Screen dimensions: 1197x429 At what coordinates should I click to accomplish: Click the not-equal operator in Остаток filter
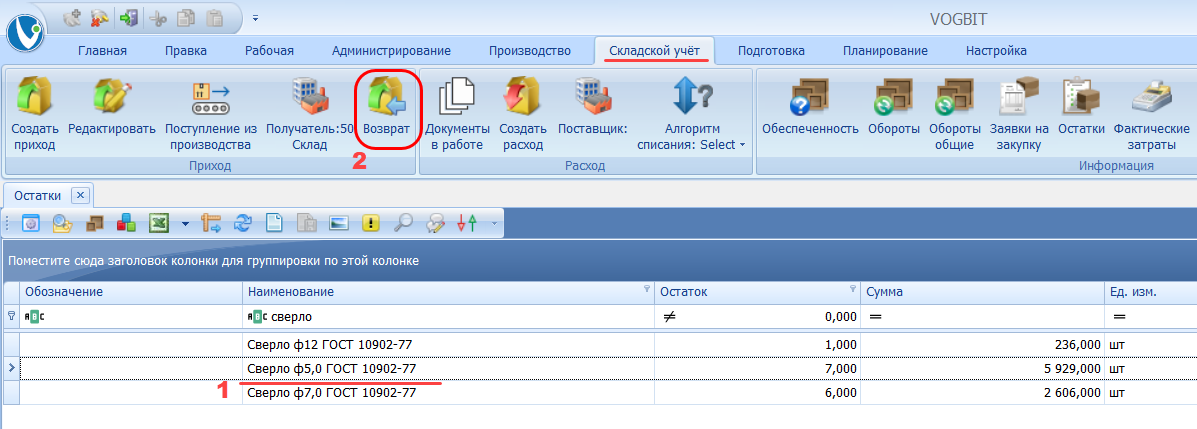(669, 317)
